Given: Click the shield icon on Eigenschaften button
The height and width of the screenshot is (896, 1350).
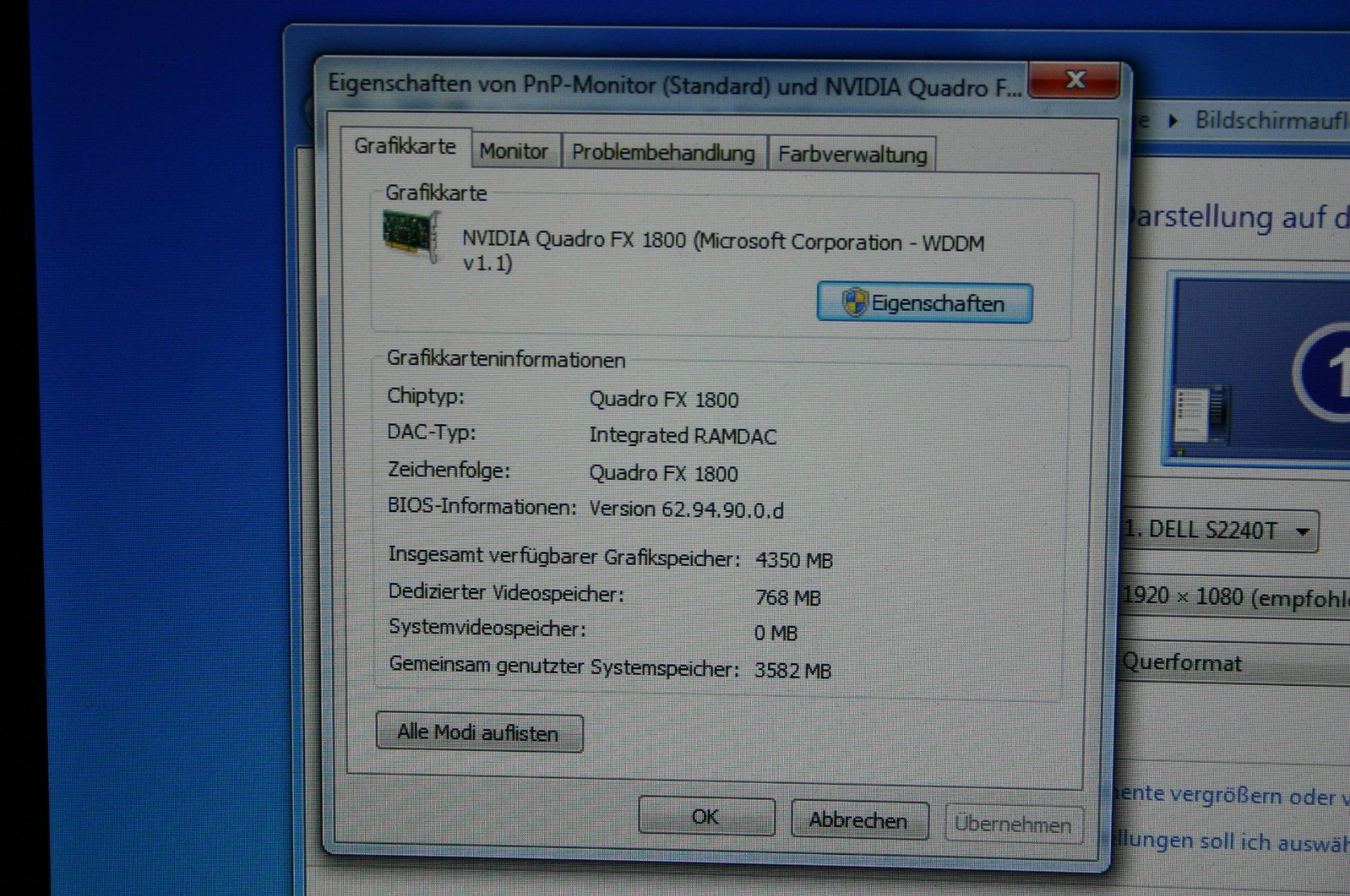Looking at the screenshot, I should tap(854, 302).
